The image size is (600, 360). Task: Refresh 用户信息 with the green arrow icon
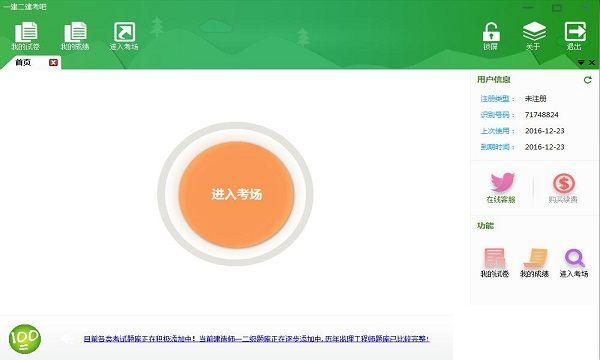587,80
